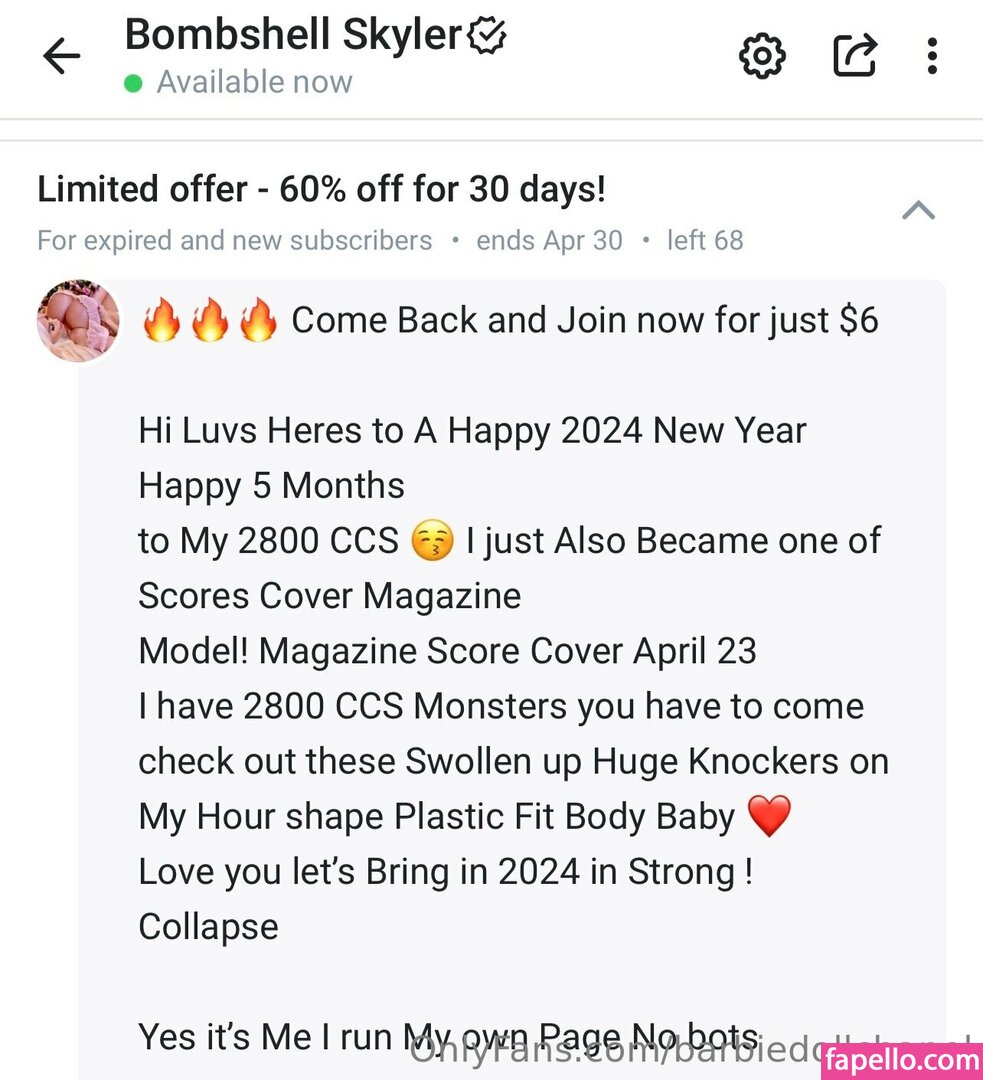Collapse the Limited offer section chevron

coord(918,210)
